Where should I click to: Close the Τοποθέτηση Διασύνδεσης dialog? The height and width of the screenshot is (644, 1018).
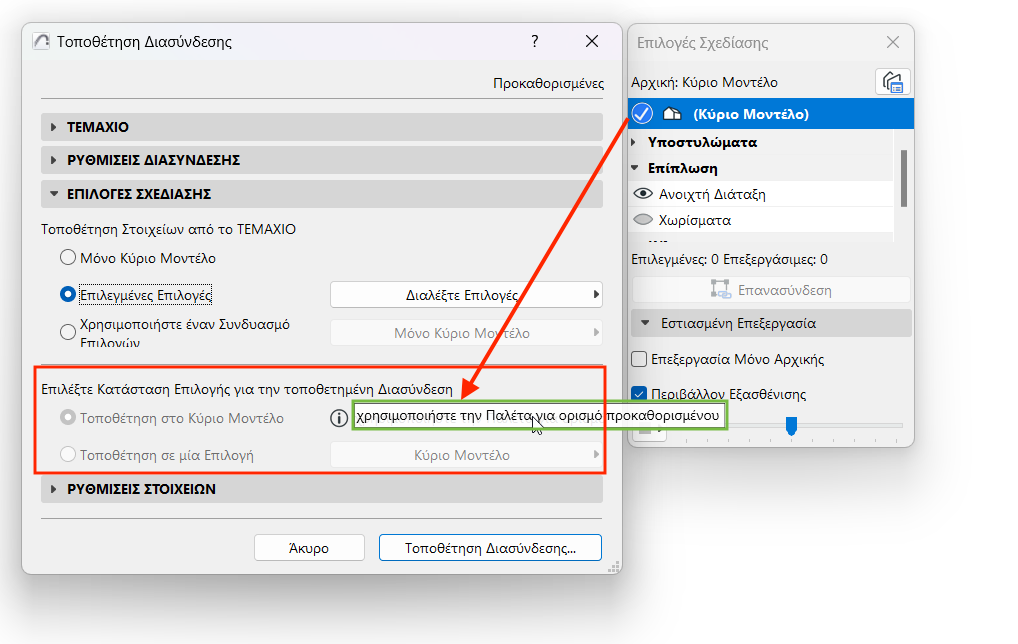(591, 42)
